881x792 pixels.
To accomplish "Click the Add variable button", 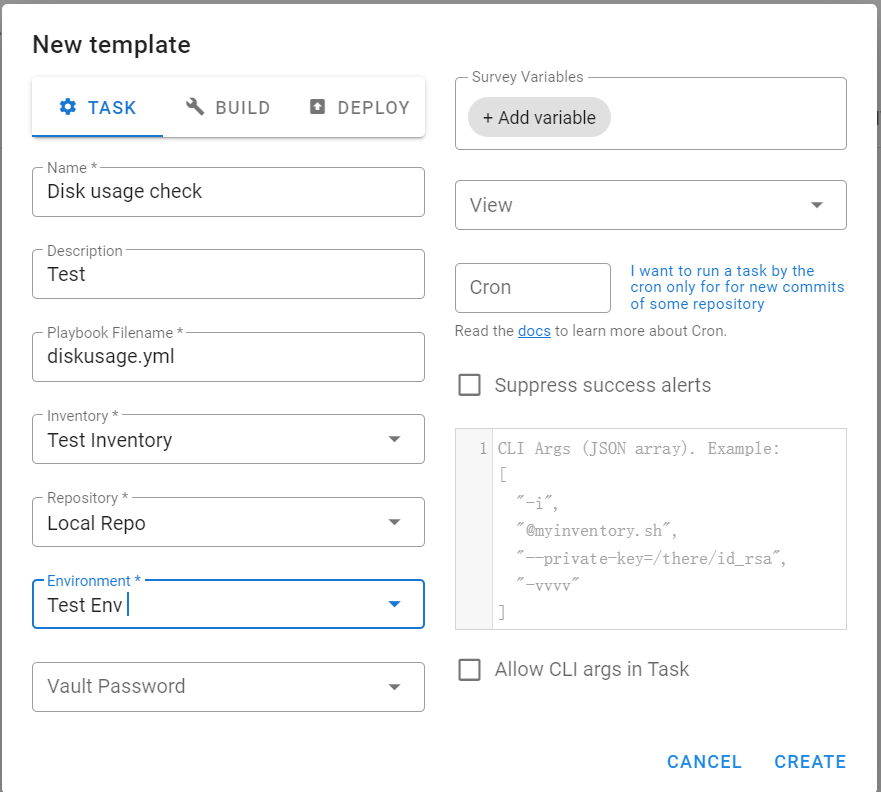I will tap(539, 117).
